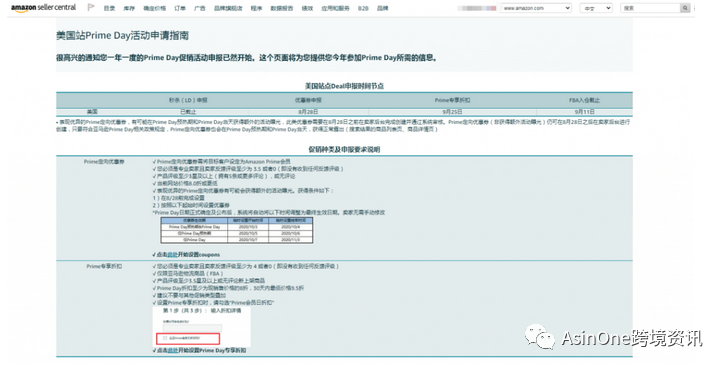Screen dimensions: 726x371
Task: Click the heading 促销种类及申报要求说明
Action: click(x=344, y=150)
